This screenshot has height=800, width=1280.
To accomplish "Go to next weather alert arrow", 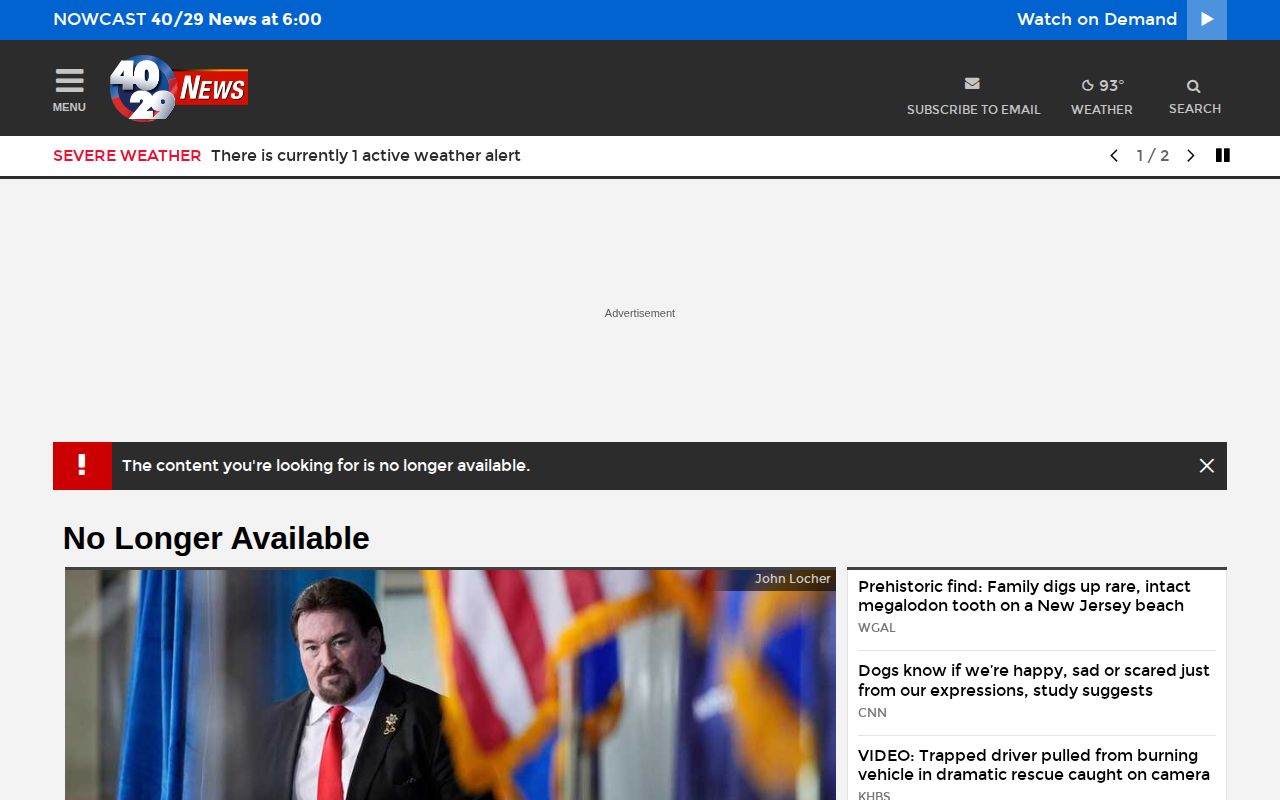I will pos(1190,156).
